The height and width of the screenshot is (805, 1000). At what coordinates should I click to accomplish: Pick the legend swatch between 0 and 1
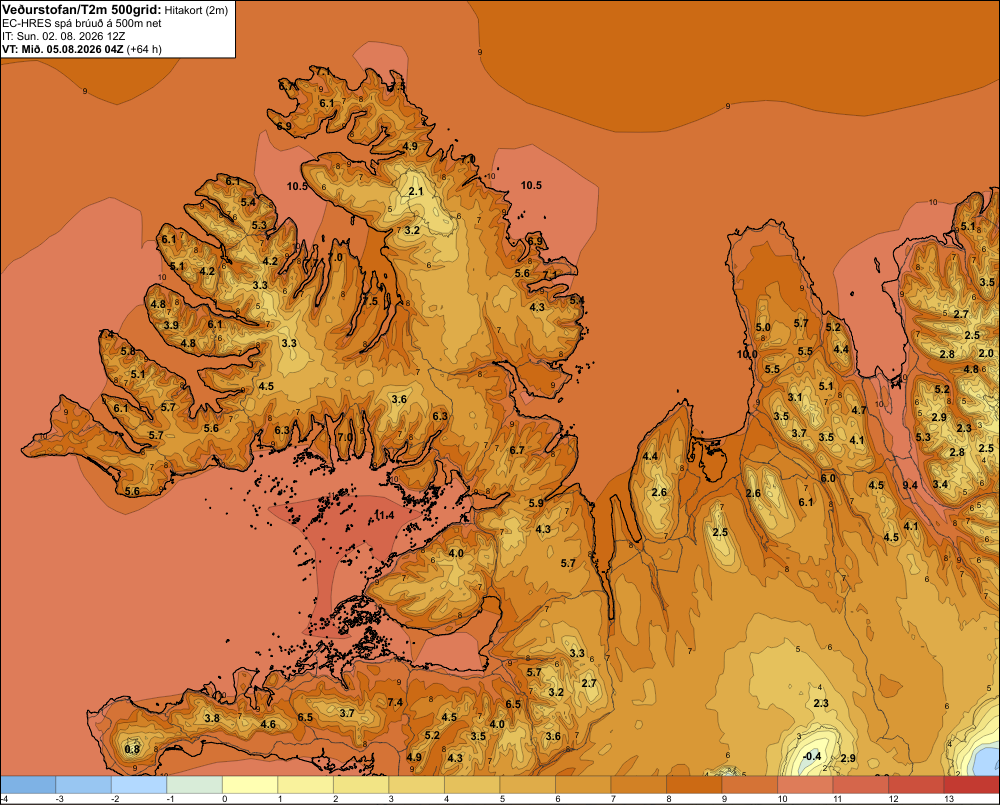pos(250,785)
